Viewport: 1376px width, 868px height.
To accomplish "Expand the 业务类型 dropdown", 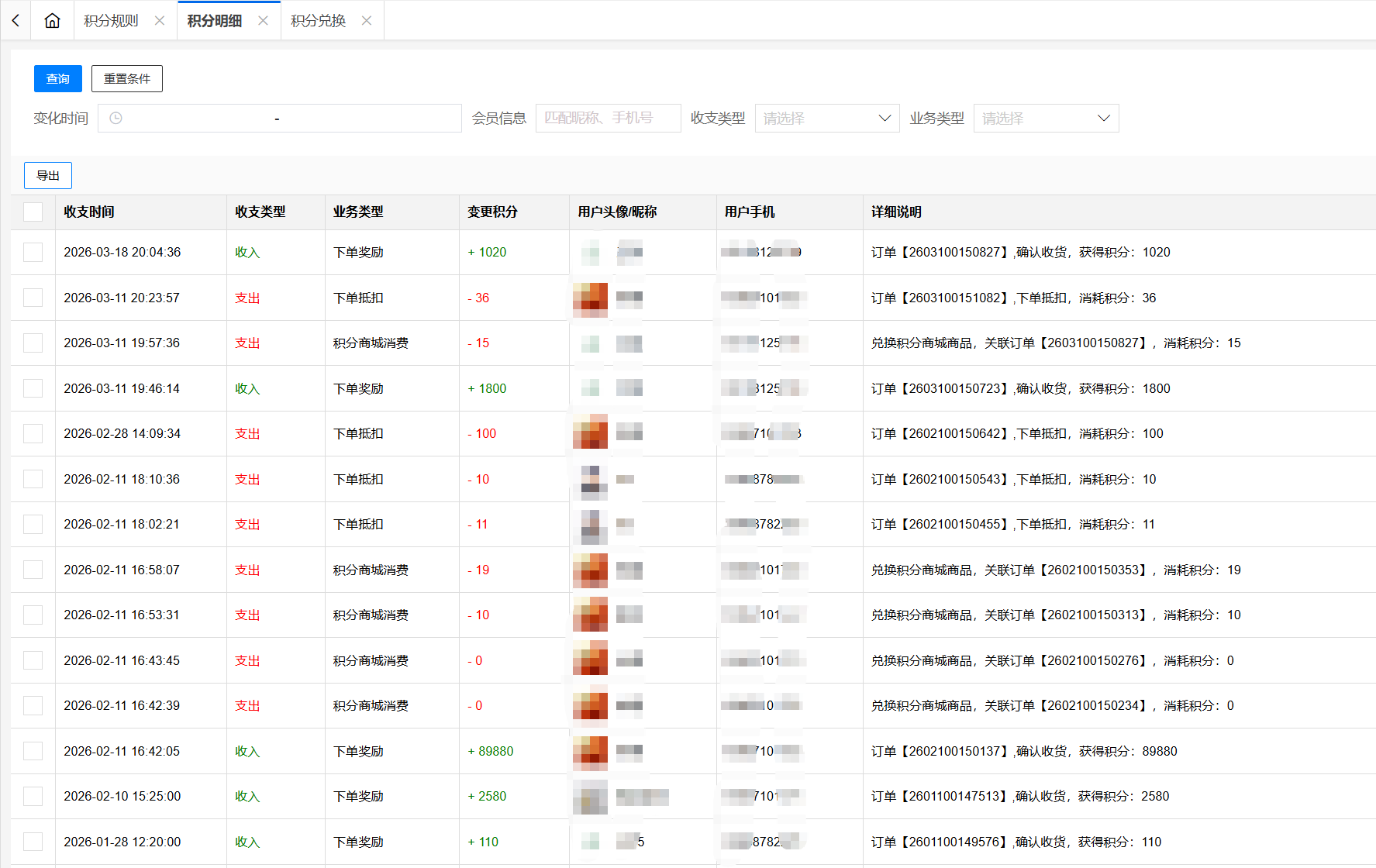I will pyautogui.click(x=1045, y=119).
